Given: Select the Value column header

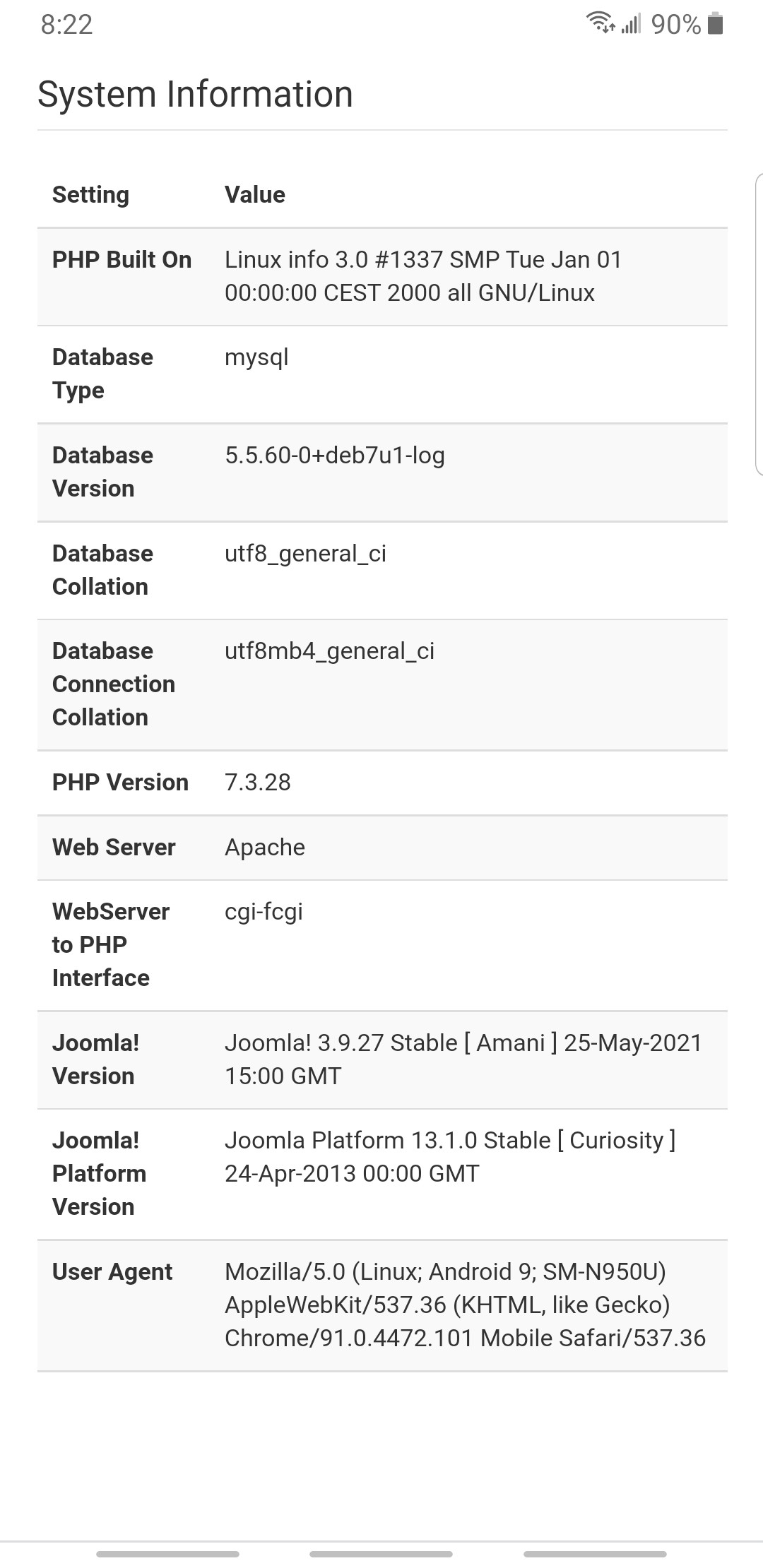Looking at the screenshot, I should point(255,195).
